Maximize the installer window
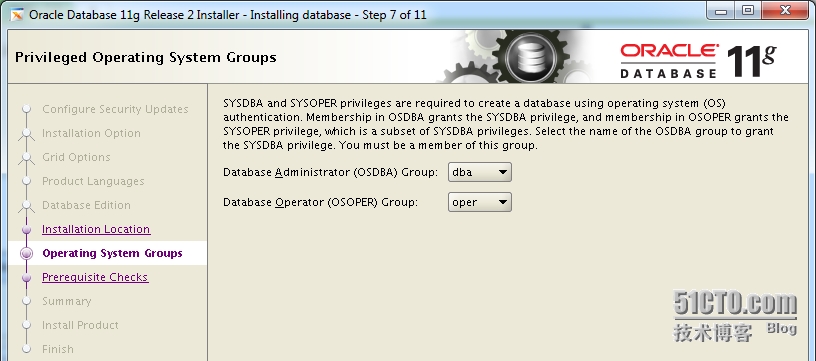Viewport: 816px width, 361px height. 748,10
